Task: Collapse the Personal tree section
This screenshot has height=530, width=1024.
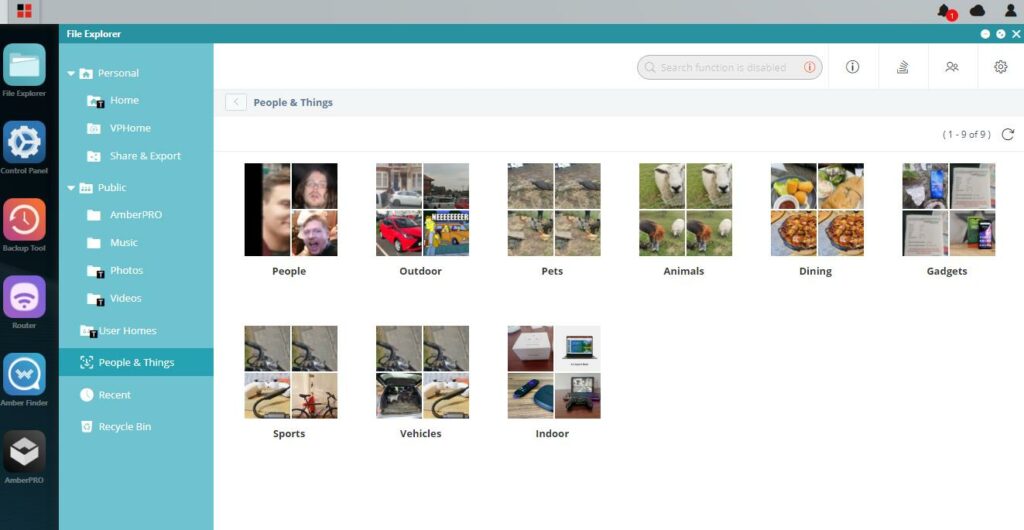Action: pyautogui.click(x=71, y=74)
